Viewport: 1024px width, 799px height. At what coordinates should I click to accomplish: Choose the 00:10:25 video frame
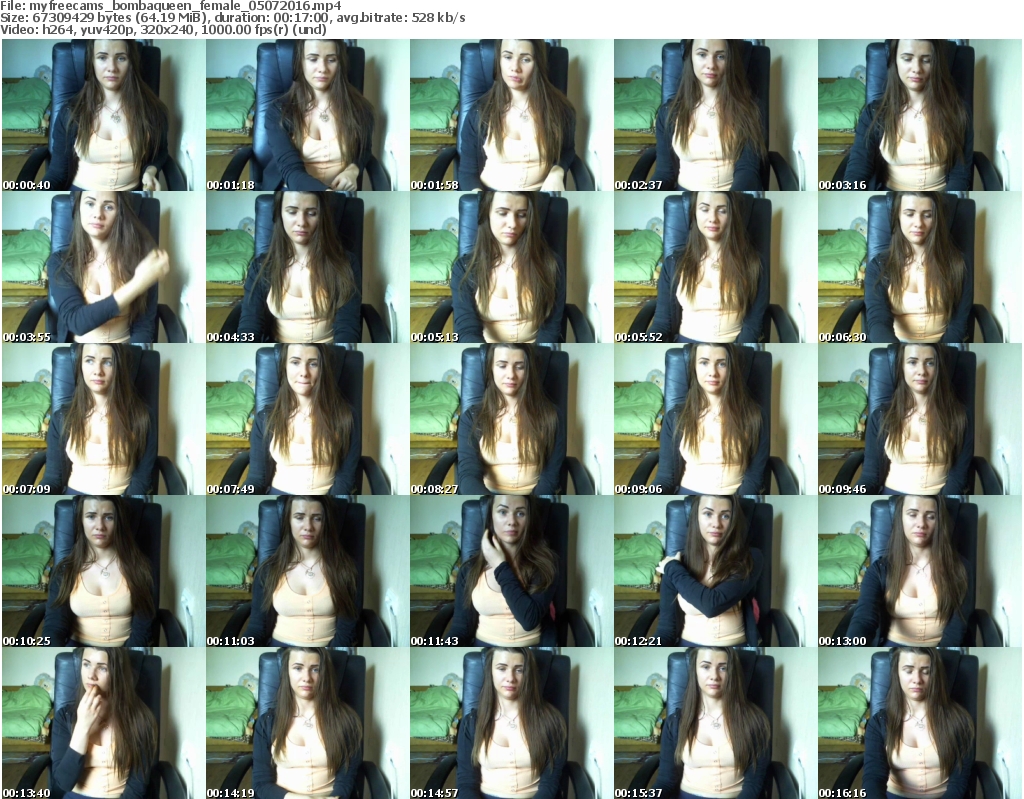[x=103, y=571]
